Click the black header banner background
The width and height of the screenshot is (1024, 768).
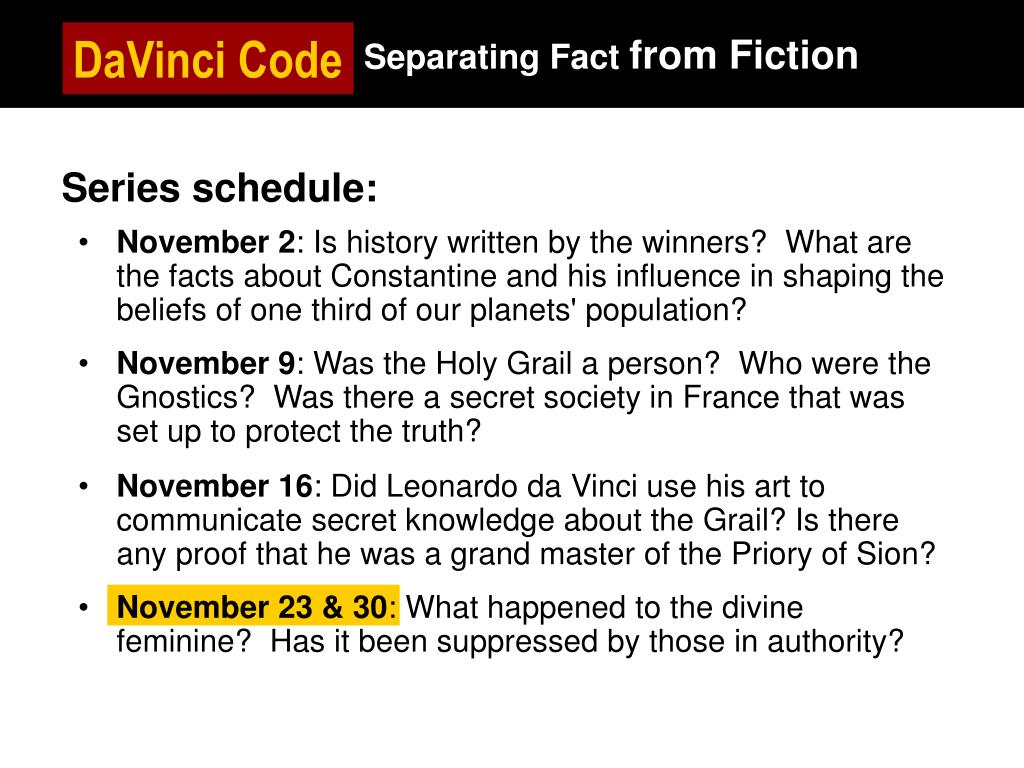[x=940, y=54]
